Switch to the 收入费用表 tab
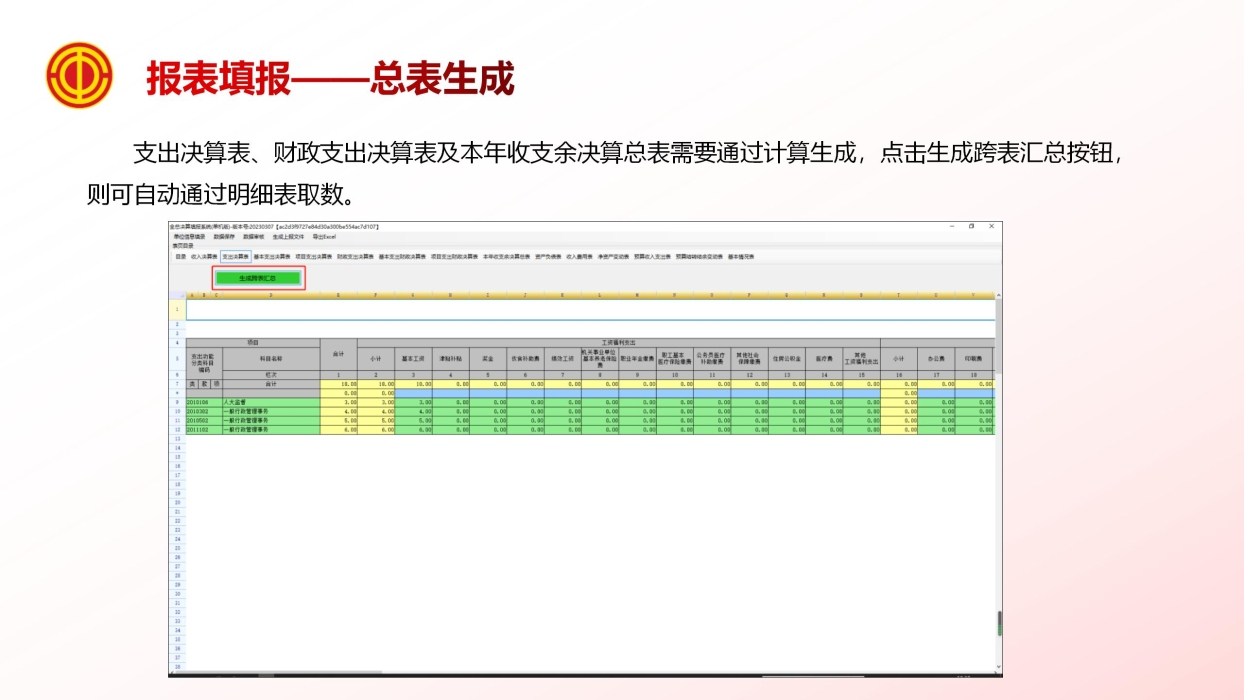Viewport: 1244px width, 700px height. (581, 256)
